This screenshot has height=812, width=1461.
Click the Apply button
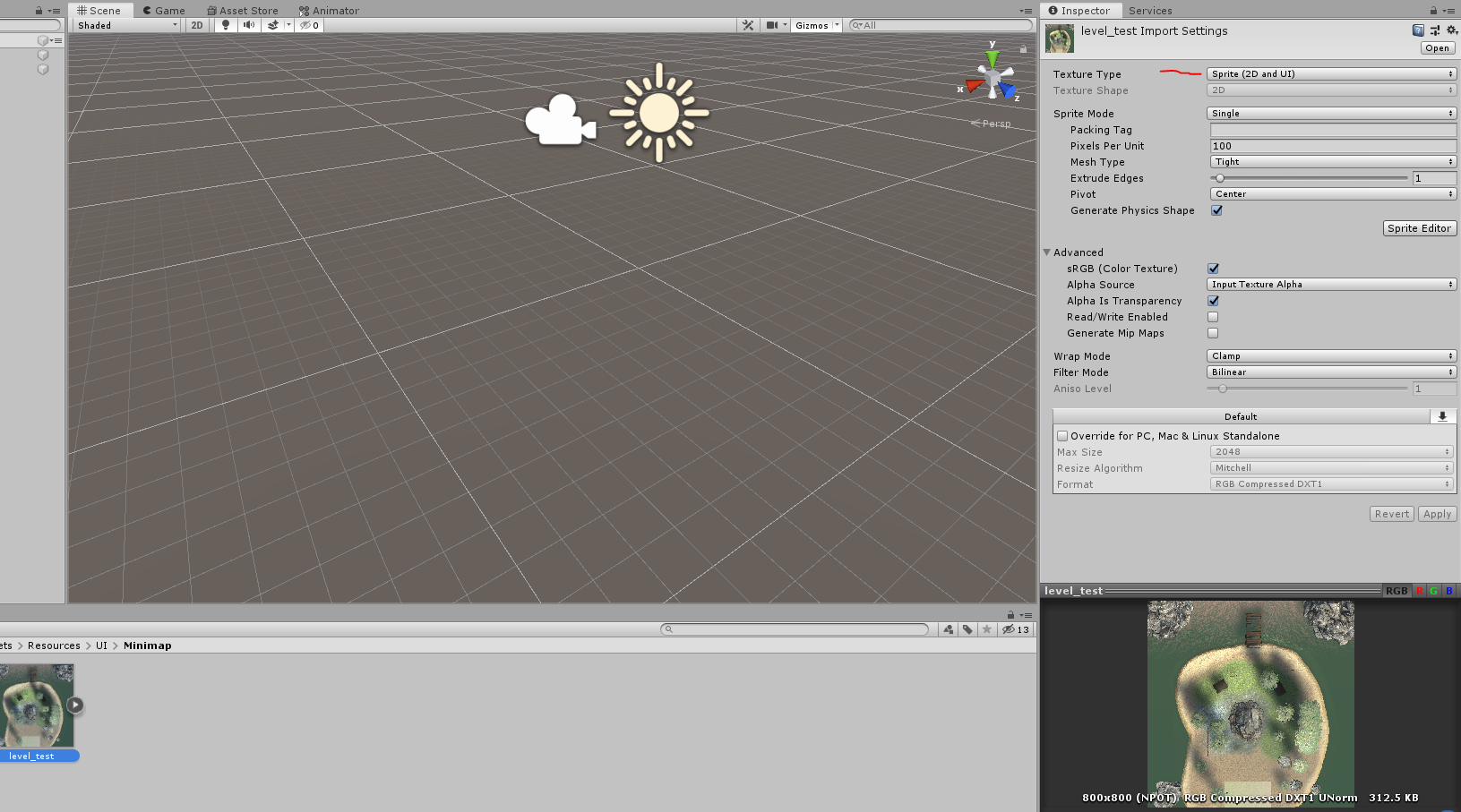[x=1437, y=514]
